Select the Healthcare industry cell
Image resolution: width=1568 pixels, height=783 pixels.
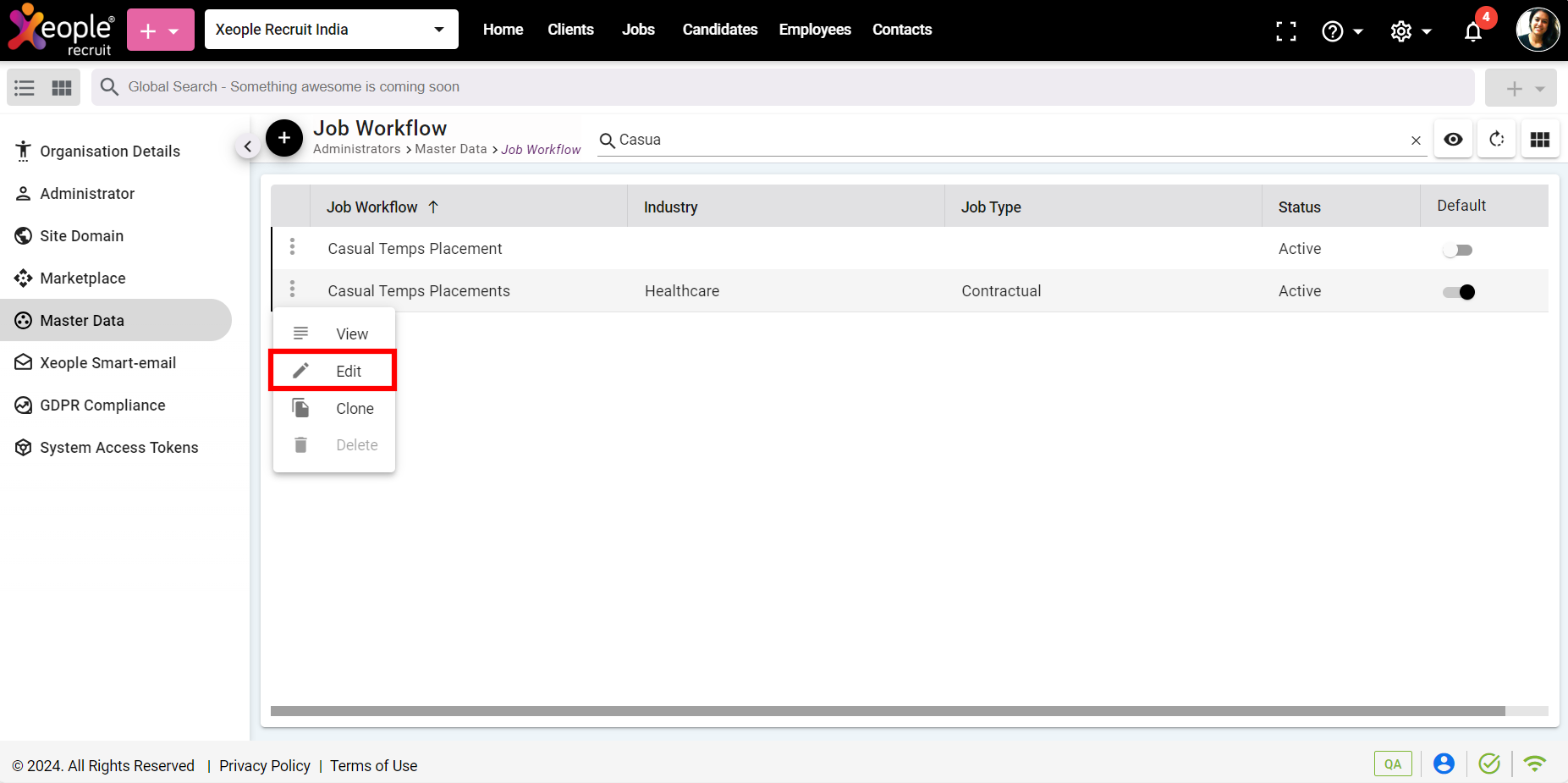[682, 291]
